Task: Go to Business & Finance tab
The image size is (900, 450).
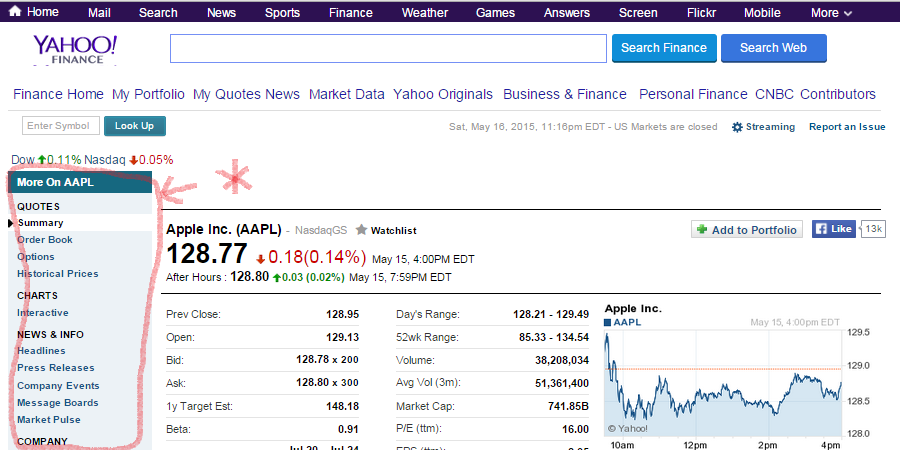Action: click(565, 94)
